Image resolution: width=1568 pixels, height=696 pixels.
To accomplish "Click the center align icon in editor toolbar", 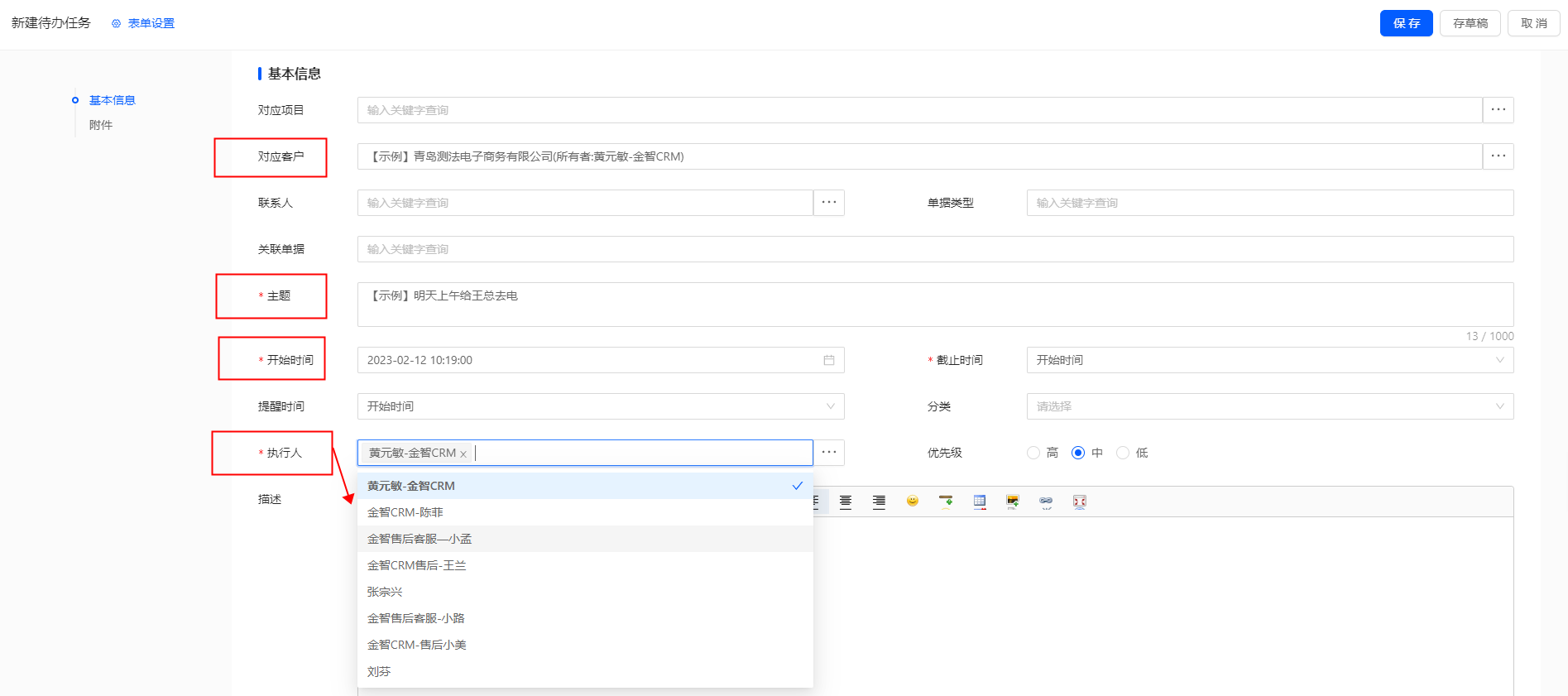I will pyautogui.click(x=845, y=502).
